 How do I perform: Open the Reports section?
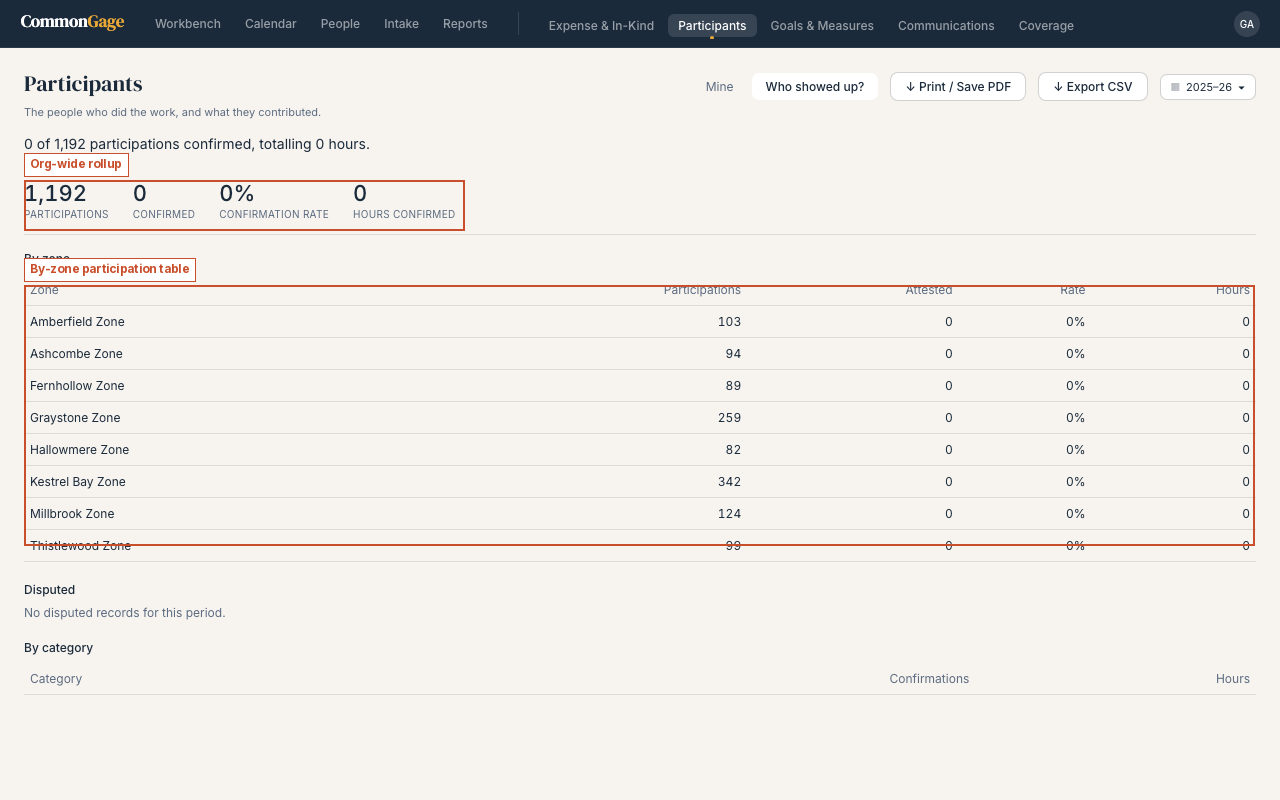pos(465,24)
